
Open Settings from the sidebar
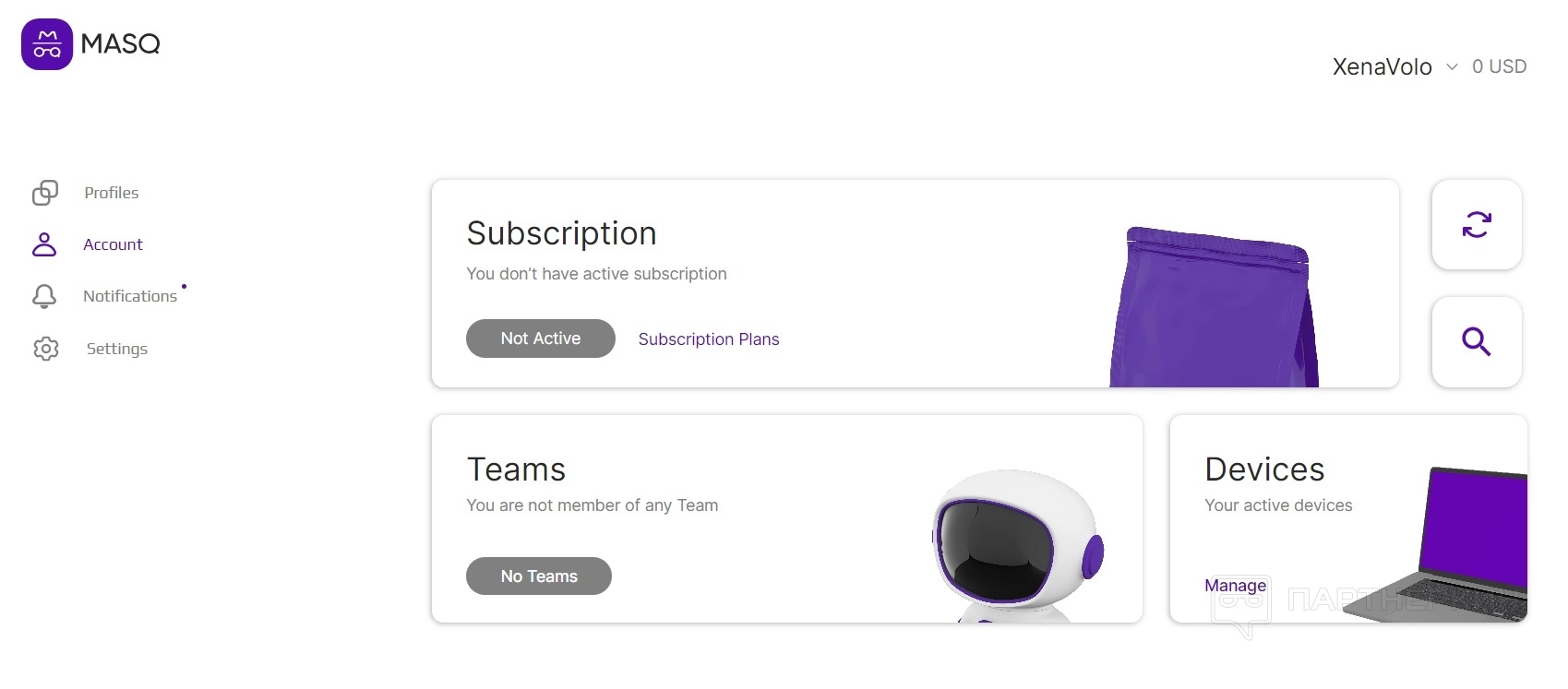point(117,349)
